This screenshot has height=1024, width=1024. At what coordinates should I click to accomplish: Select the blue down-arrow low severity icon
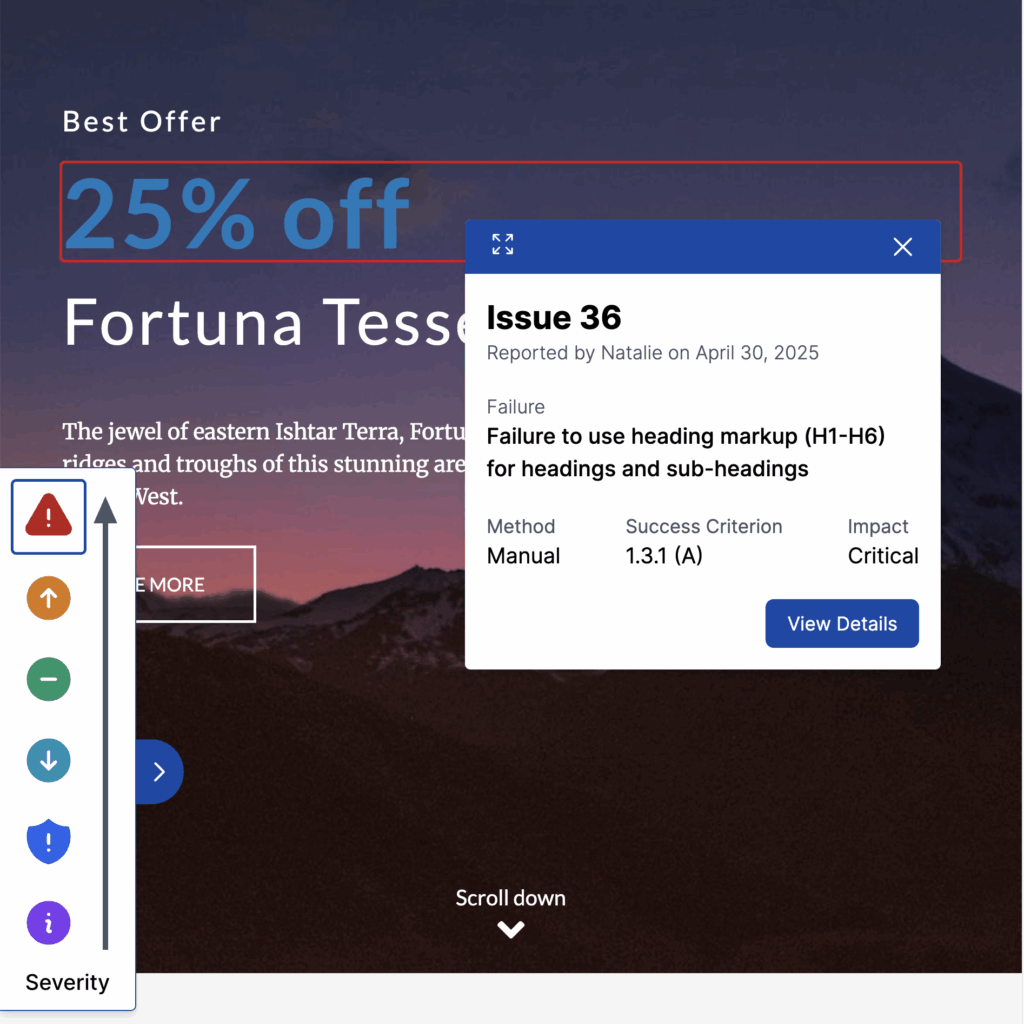coord(48,760)
